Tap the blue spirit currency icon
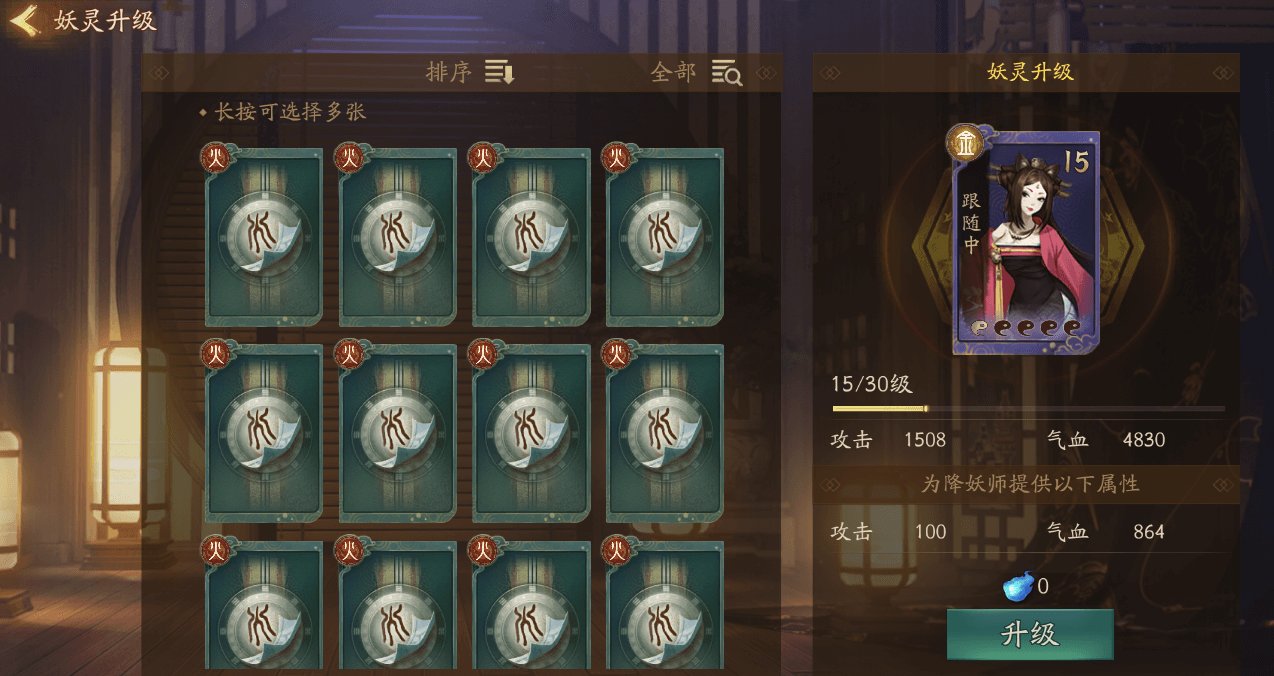 1018,587
